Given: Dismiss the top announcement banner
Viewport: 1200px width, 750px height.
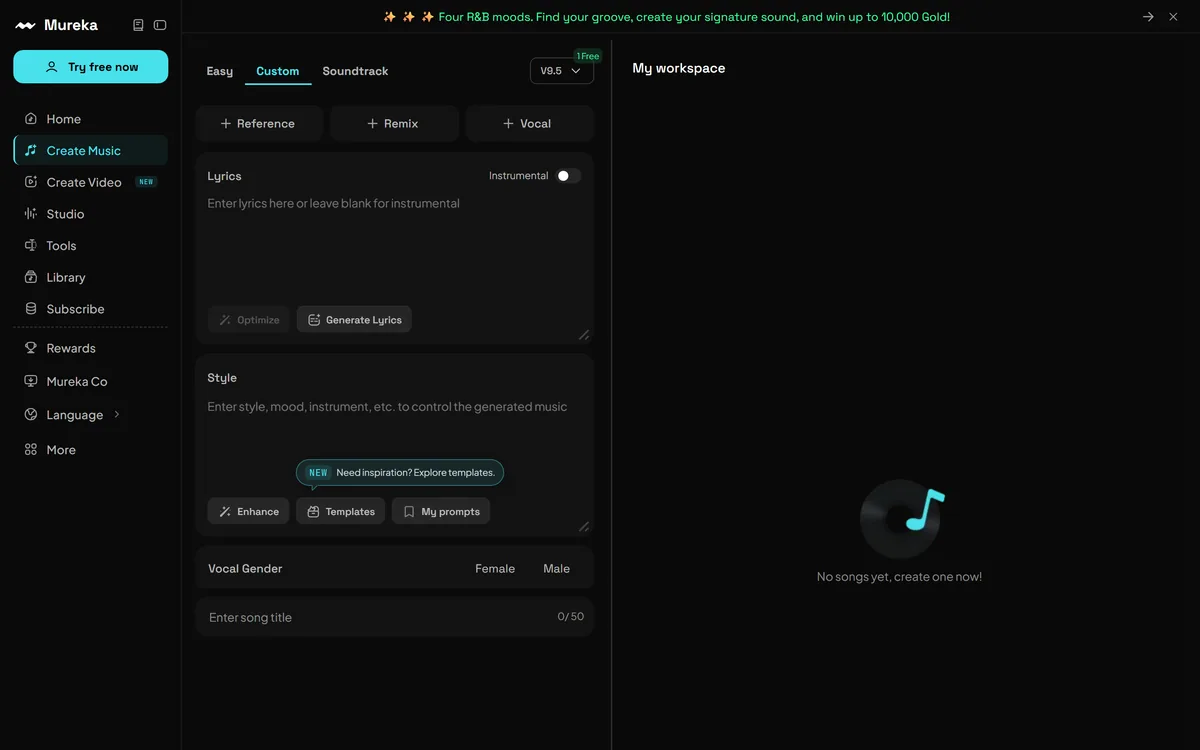Looking at the screenshot, I should [x=1173, y=17].
